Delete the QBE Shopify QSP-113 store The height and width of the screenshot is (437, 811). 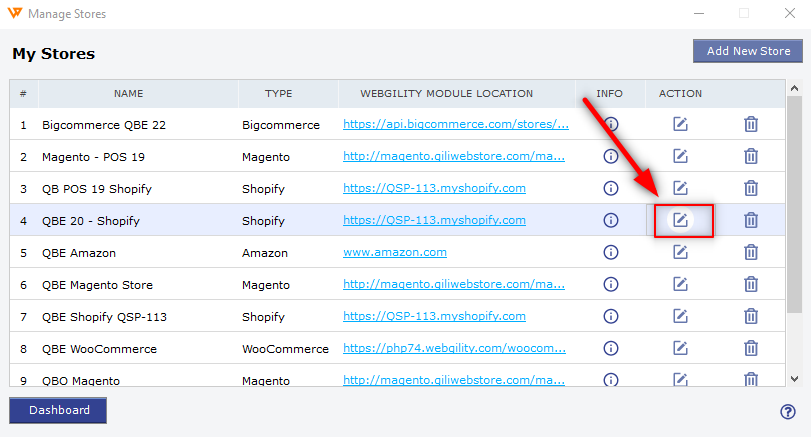click(750, 316)
